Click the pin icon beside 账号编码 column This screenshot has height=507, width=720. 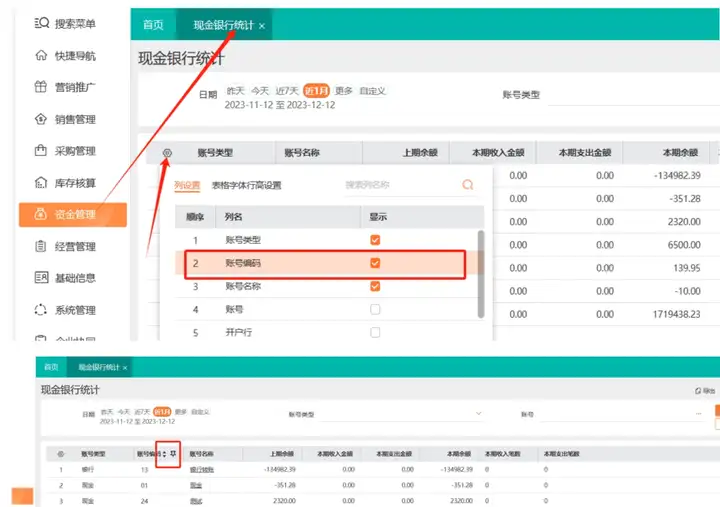pyautogui.click(x=173, y=454)
